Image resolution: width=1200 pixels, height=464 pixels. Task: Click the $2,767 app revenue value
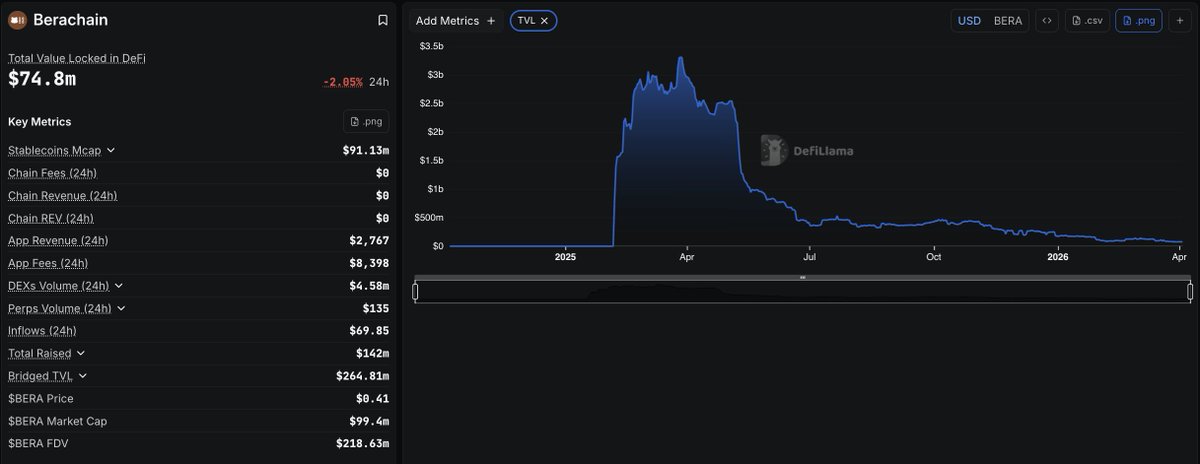(x=369, y=240)
